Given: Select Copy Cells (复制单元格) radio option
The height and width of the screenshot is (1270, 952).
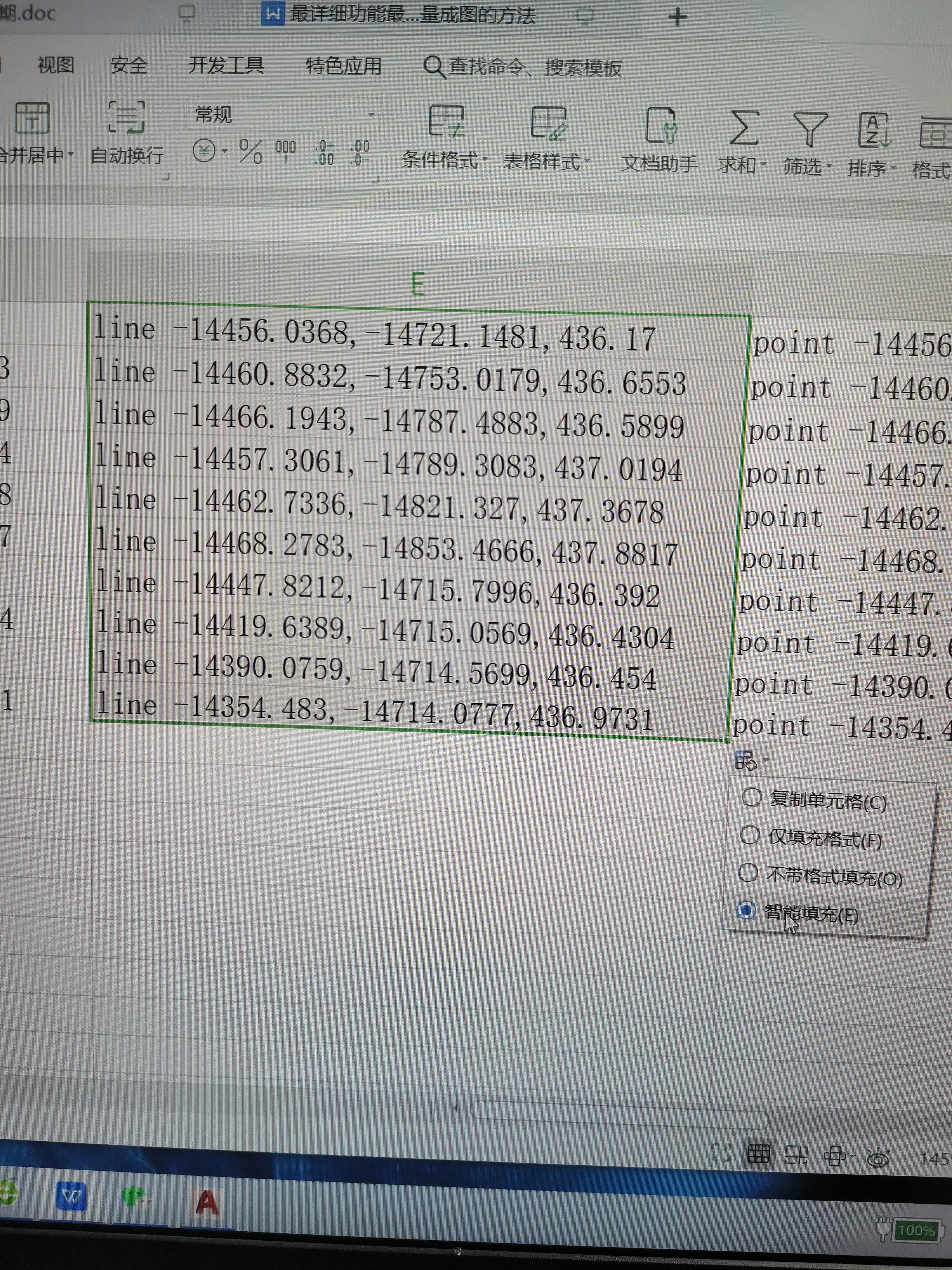Looking at the screenshot, I should tap(751, 798).
